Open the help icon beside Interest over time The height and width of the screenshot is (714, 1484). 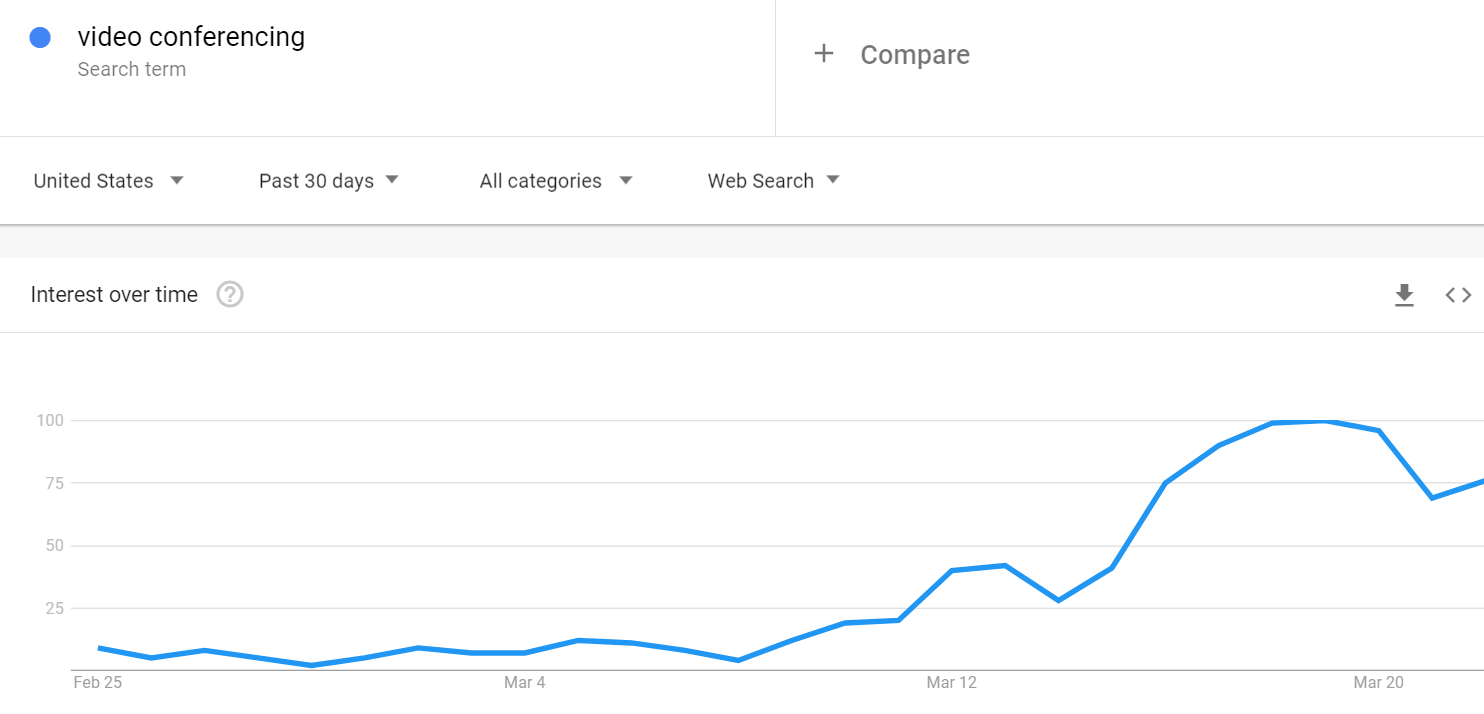tap(230, 295)
